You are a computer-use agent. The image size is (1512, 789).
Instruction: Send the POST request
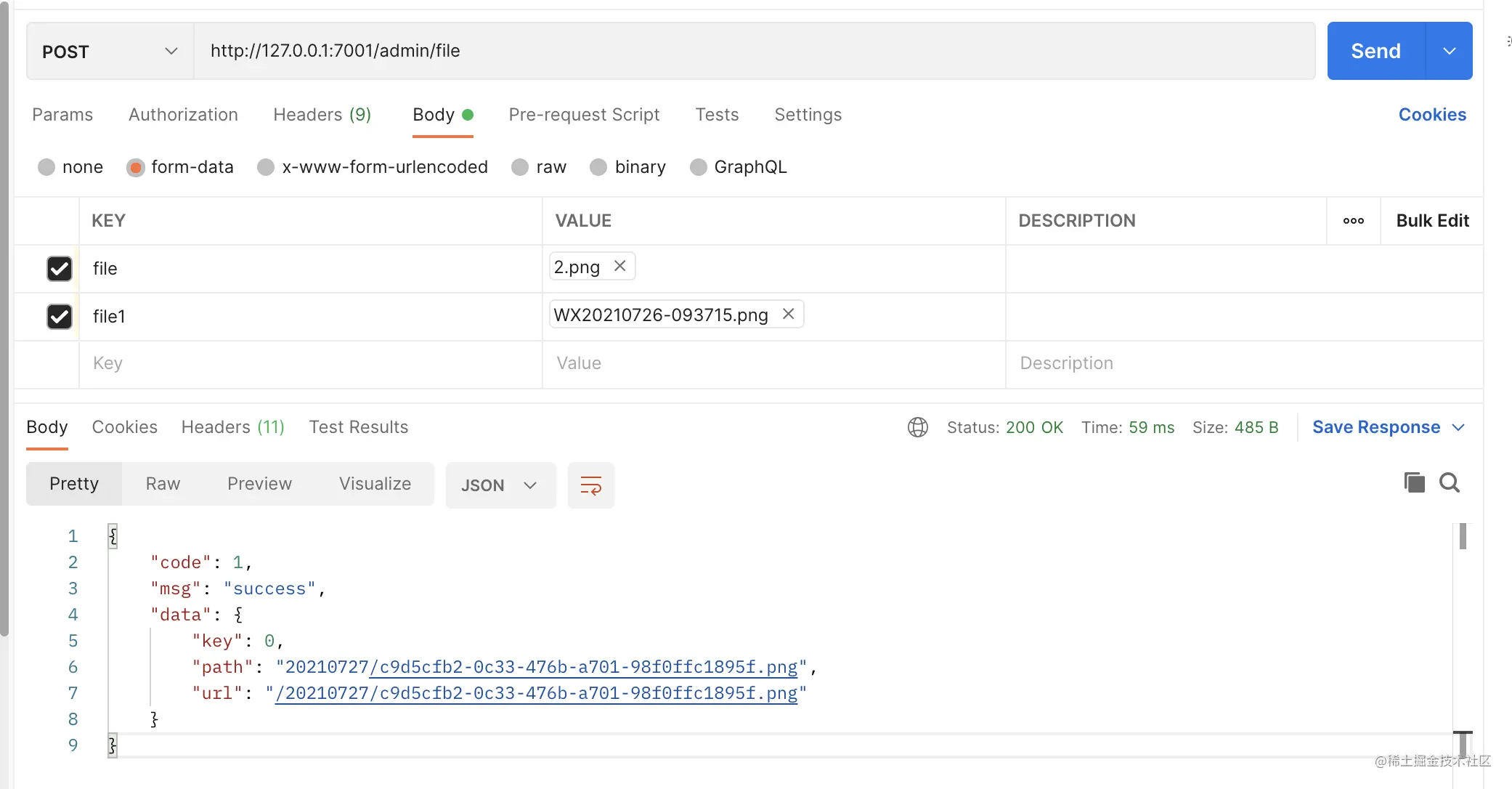(x=1375, y=51)
